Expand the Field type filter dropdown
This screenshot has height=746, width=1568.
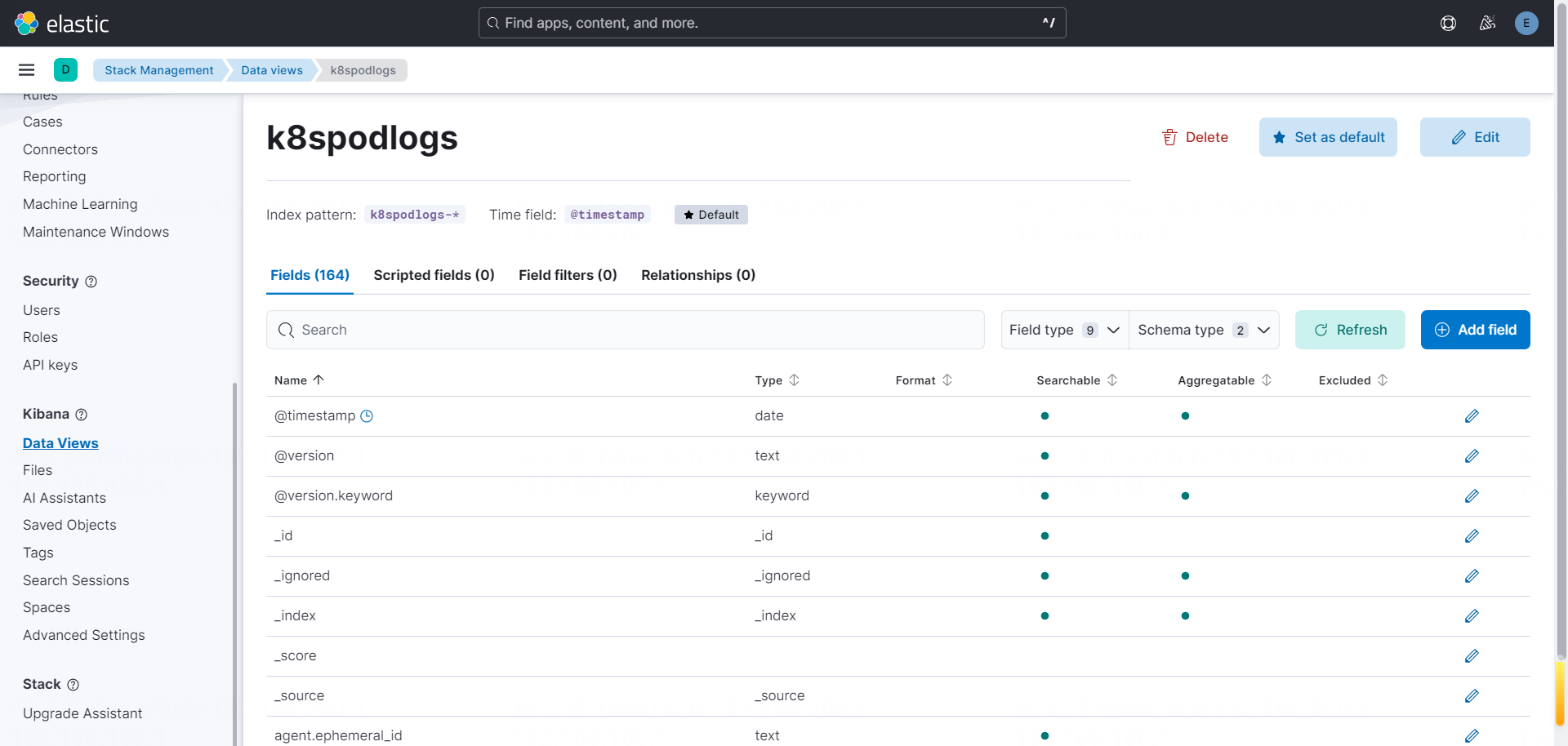(x=1064, y=330)
